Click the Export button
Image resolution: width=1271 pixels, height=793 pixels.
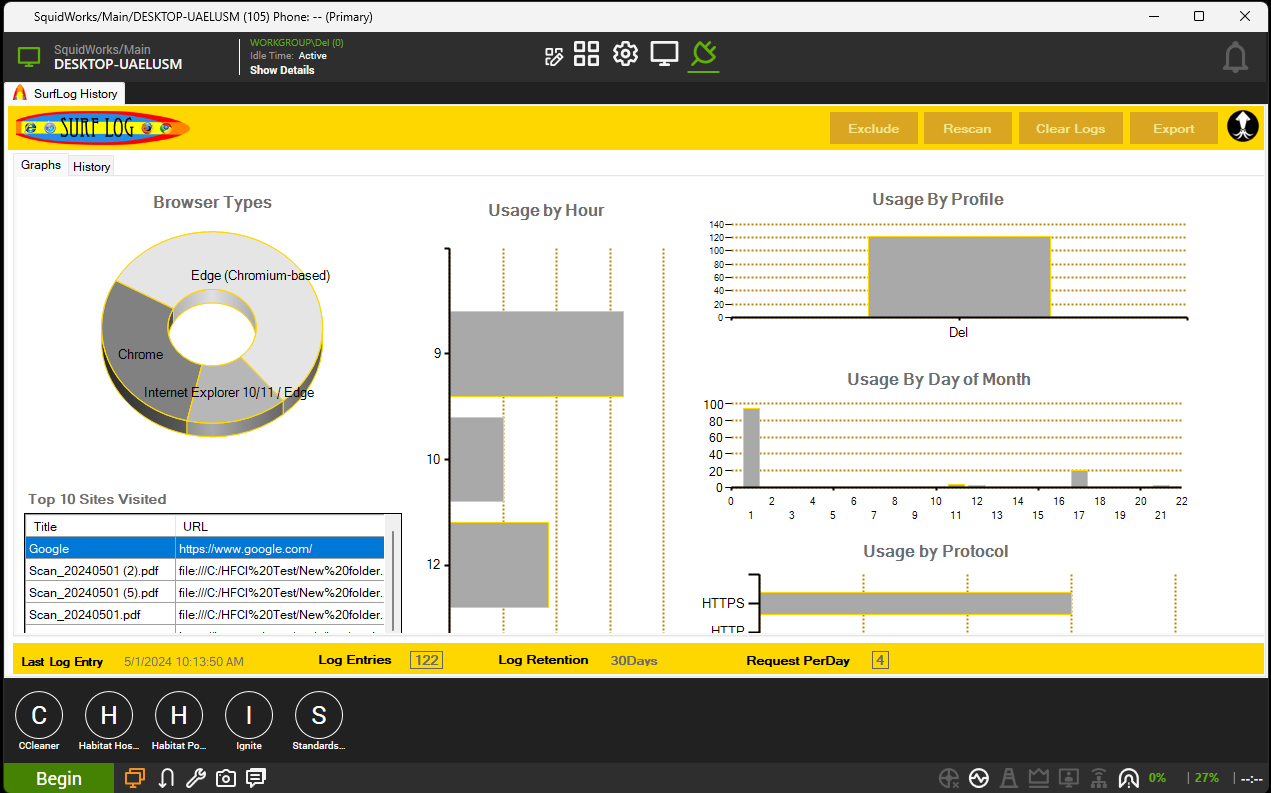point(1173,128)
